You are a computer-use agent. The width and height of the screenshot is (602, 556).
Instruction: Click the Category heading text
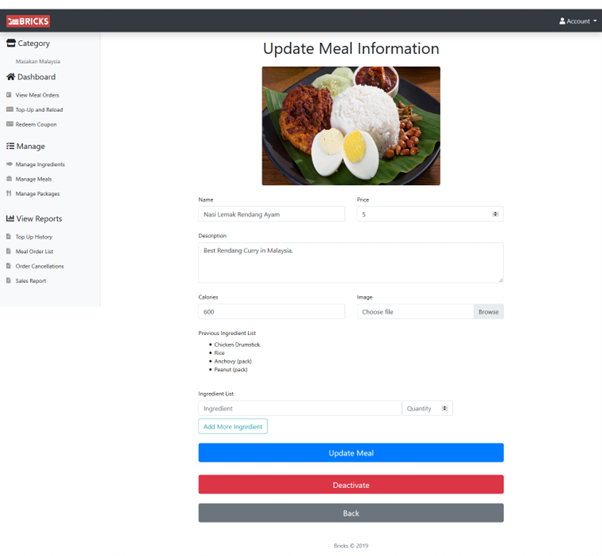[34, 43]
